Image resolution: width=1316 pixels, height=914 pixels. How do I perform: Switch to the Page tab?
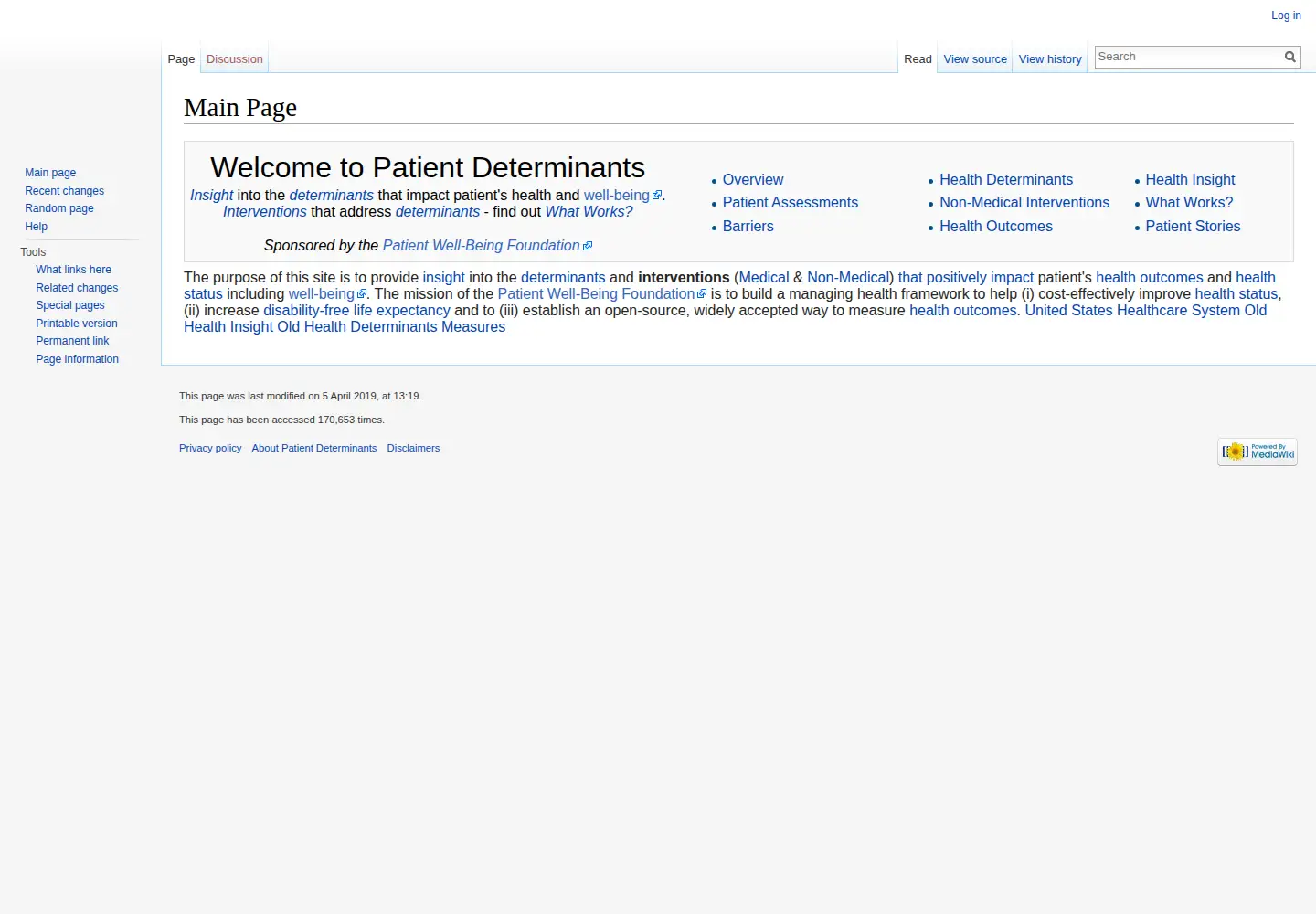181,59
